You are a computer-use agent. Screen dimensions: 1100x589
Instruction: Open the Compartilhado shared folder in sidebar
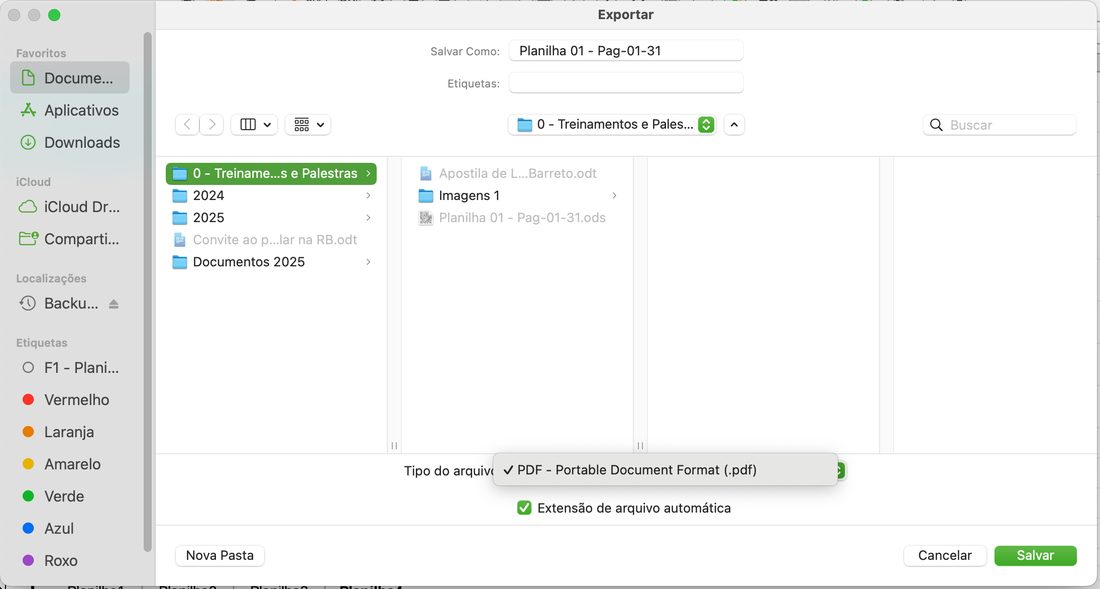coord(69,239)
